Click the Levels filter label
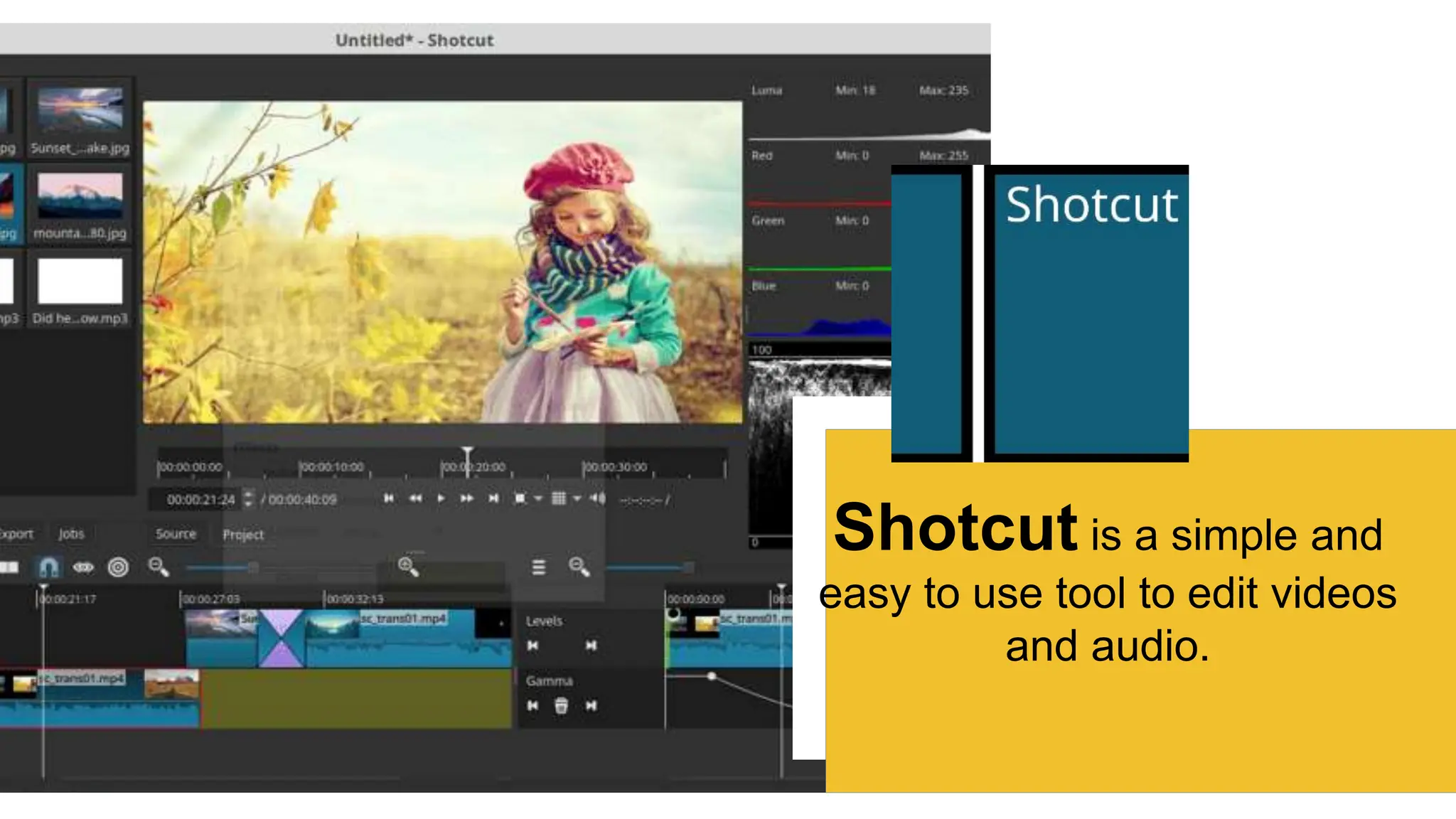Screen dimensions: 1456x819 point(545,621)
